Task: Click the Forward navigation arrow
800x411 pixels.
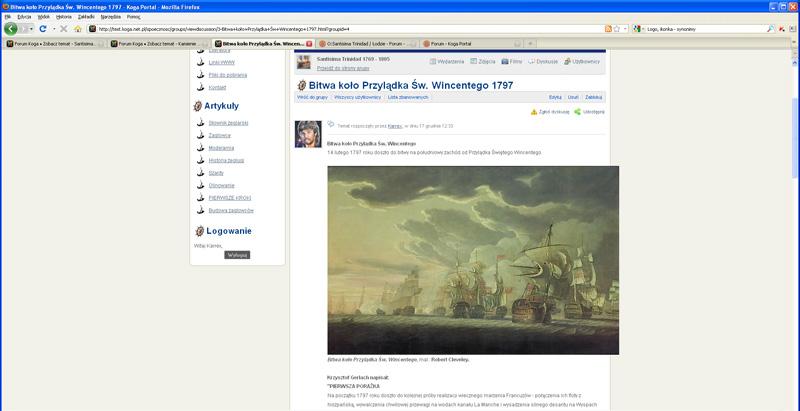Action: coord(24,29)
